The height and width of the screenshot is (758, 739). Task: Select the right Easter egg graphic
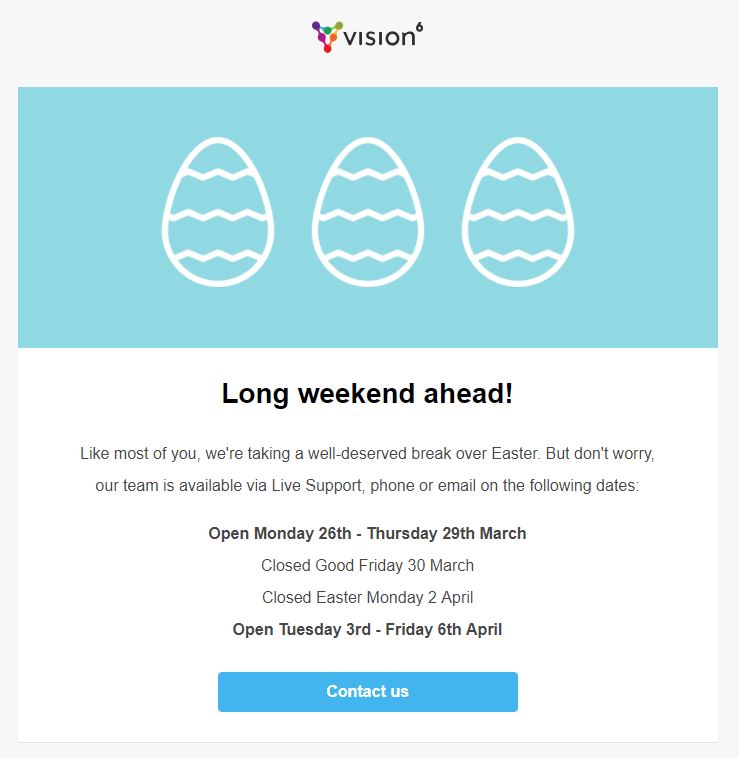[x=518, y=212]
